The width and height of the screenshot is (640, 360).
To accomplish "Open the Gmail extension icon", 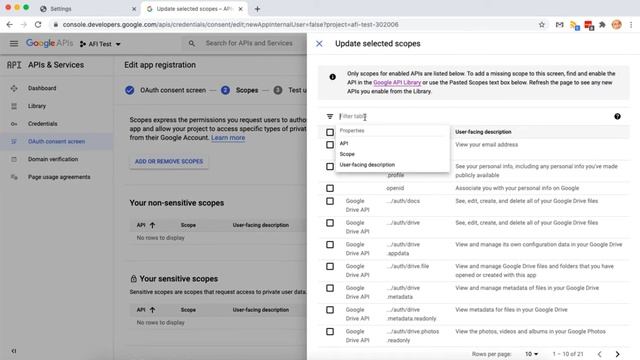I will [559, 25].
